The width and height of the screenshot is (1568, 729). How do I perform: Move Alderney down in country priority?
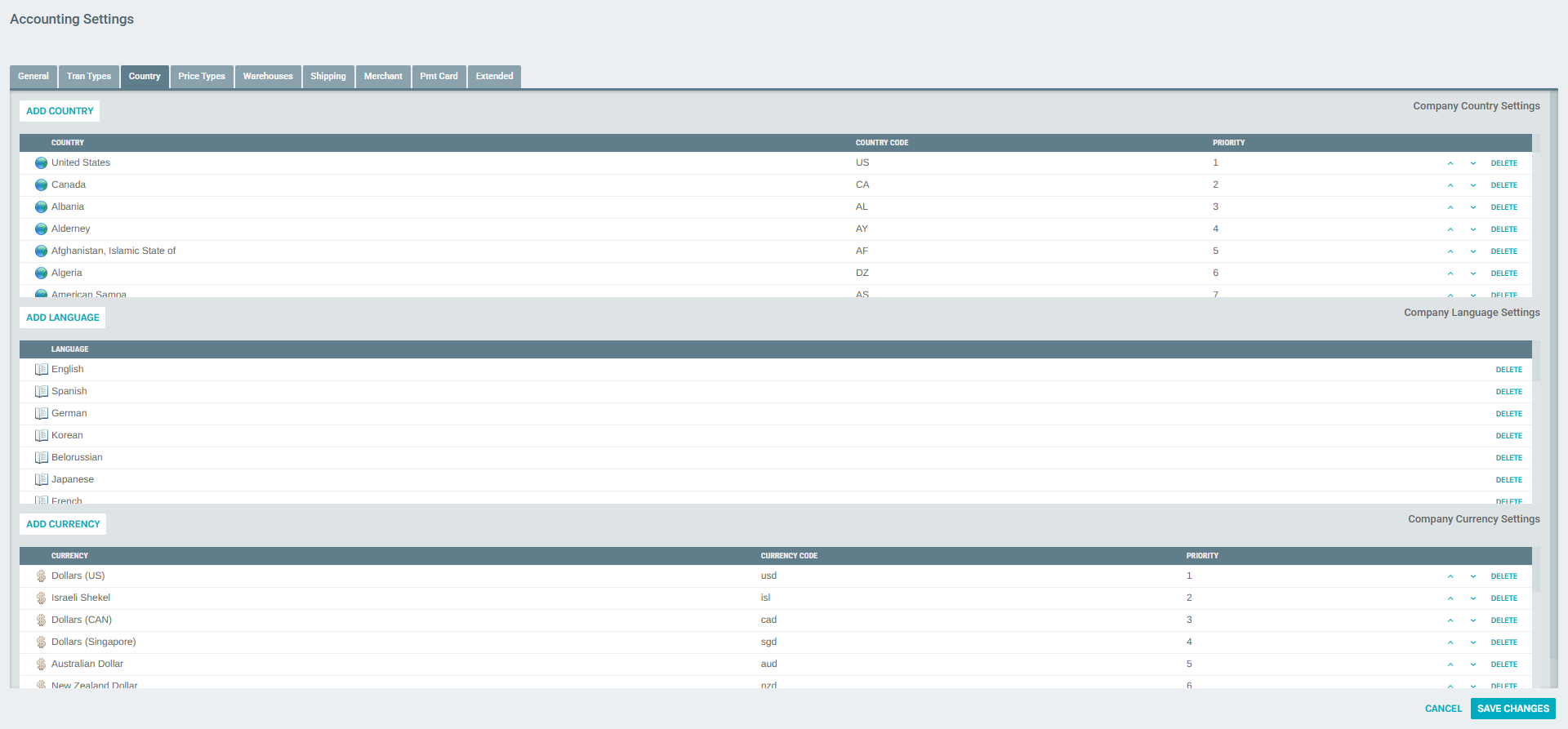point(1473,229)
